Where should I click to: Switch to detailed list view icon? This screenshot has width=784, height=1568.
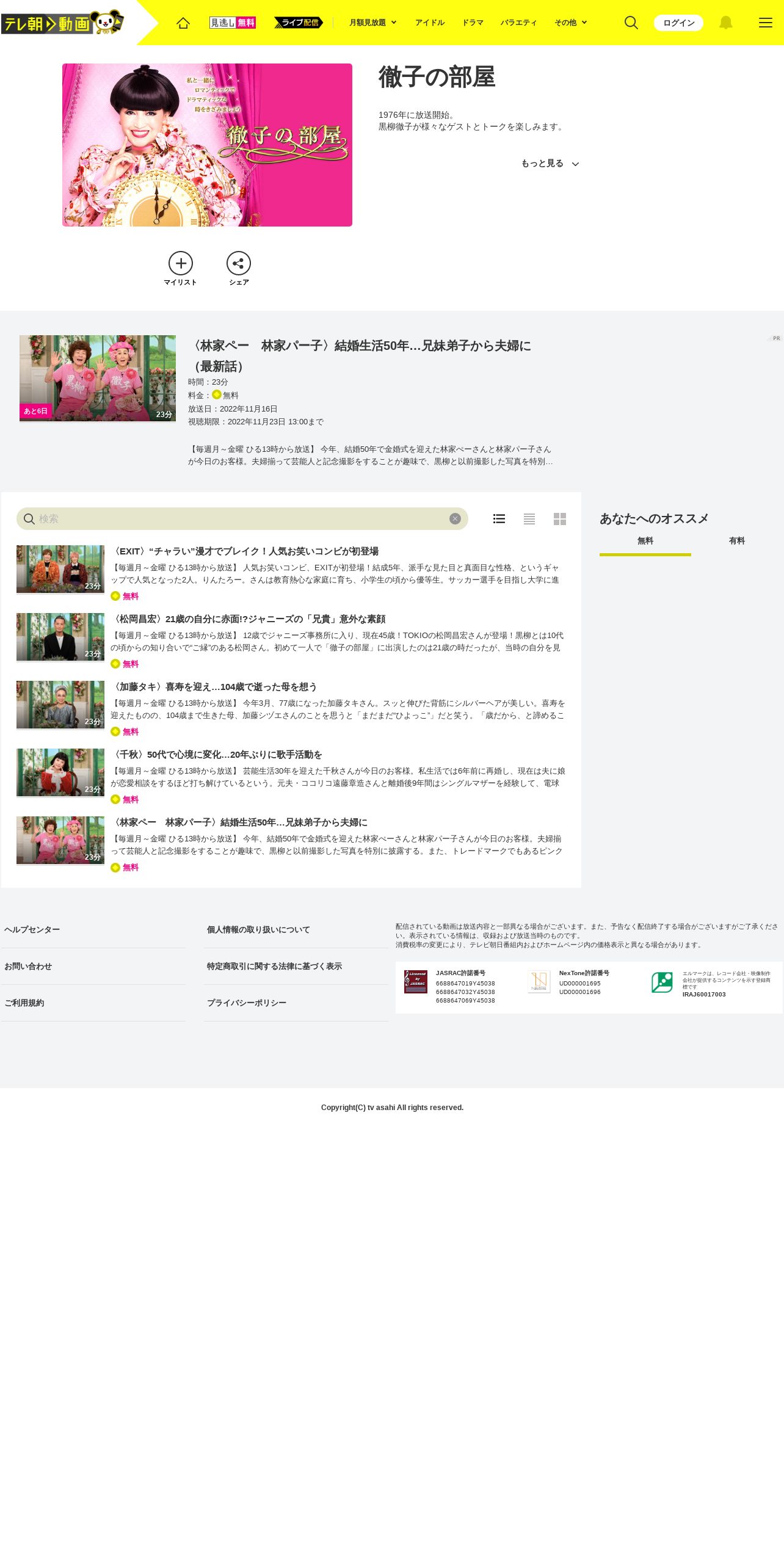(x=499, y=519)
